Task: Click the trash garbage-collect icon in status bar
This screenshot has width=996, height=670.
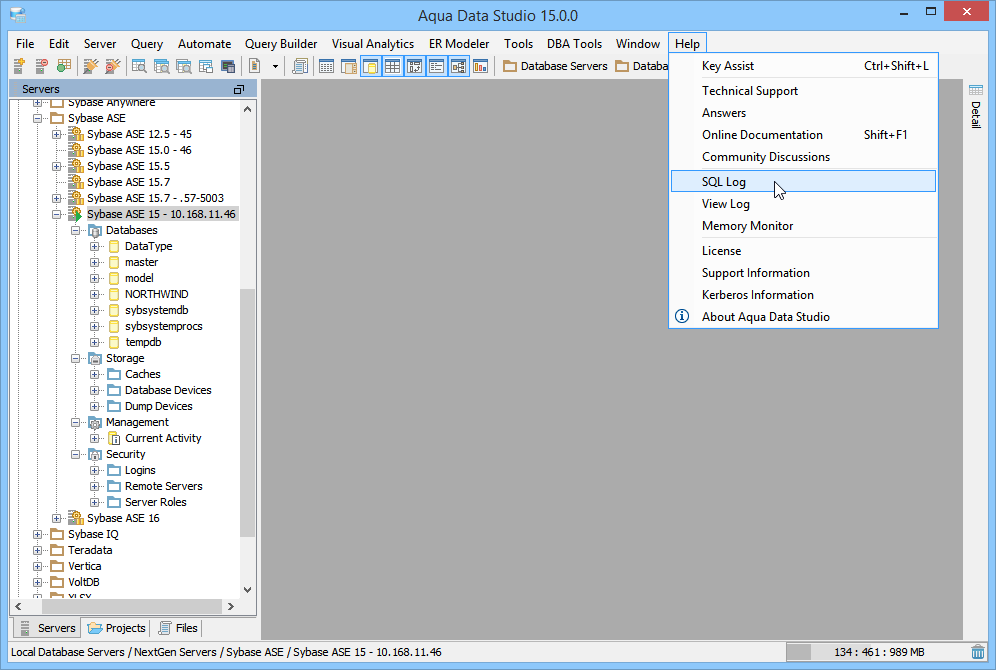Action: (978, 652)
